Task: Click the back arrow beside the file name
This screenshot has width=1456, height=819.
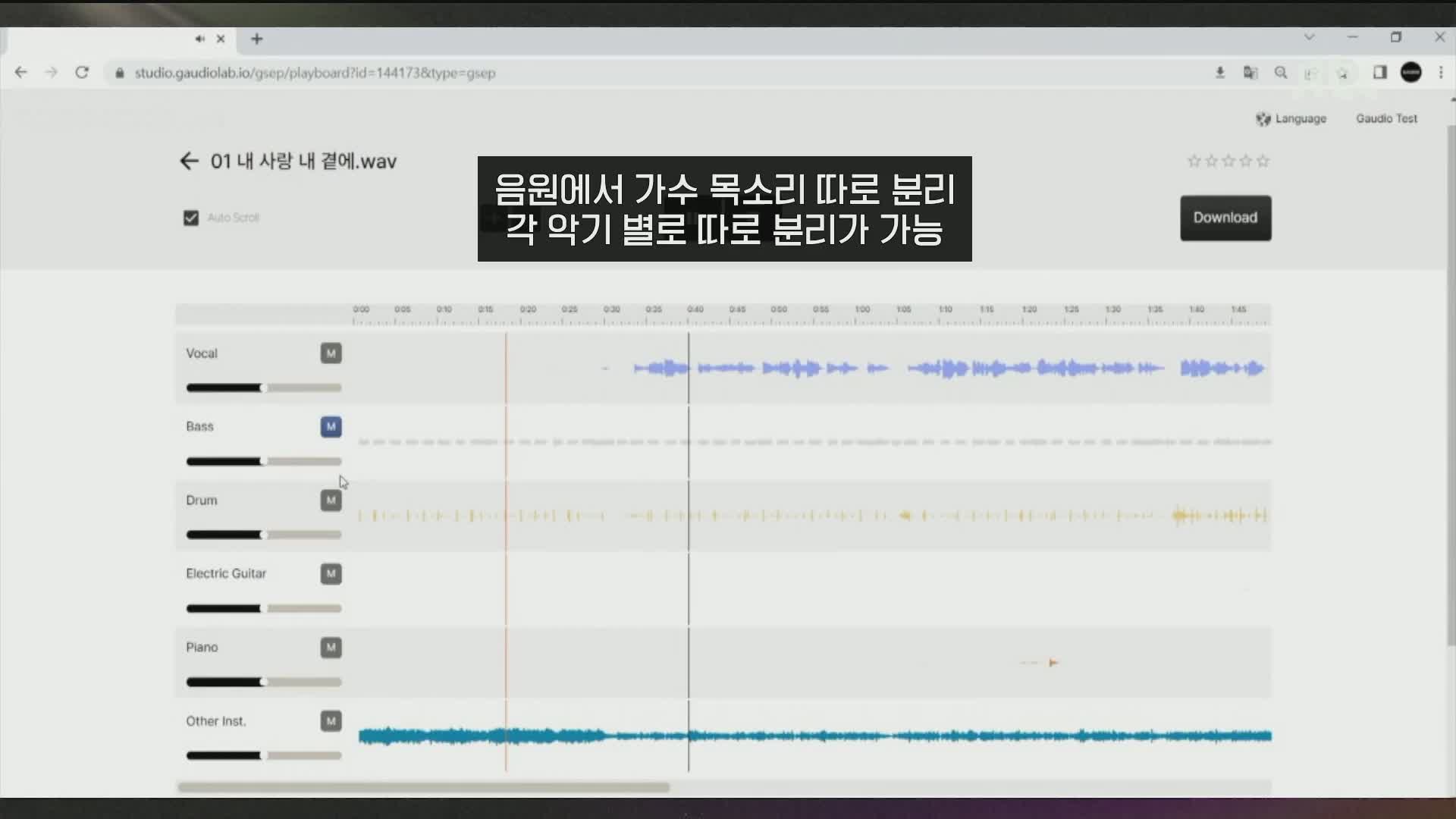Action: [x=189, y=161]
